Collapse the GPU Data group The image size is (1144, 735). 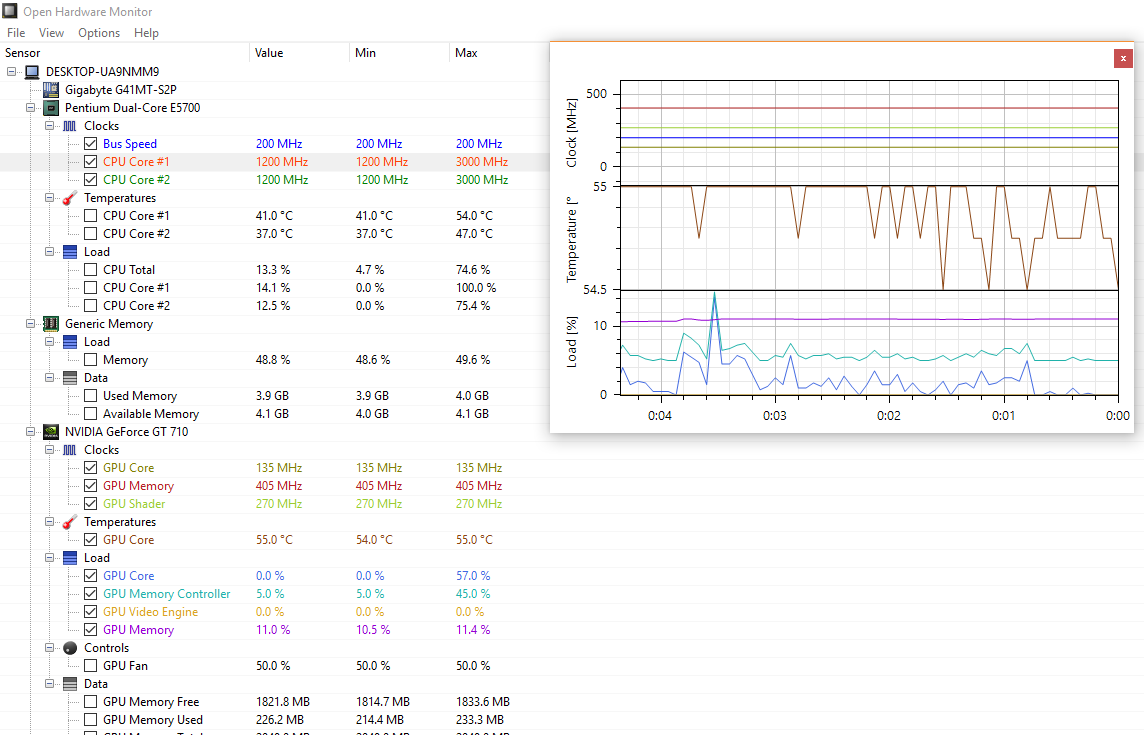point(49,684)
